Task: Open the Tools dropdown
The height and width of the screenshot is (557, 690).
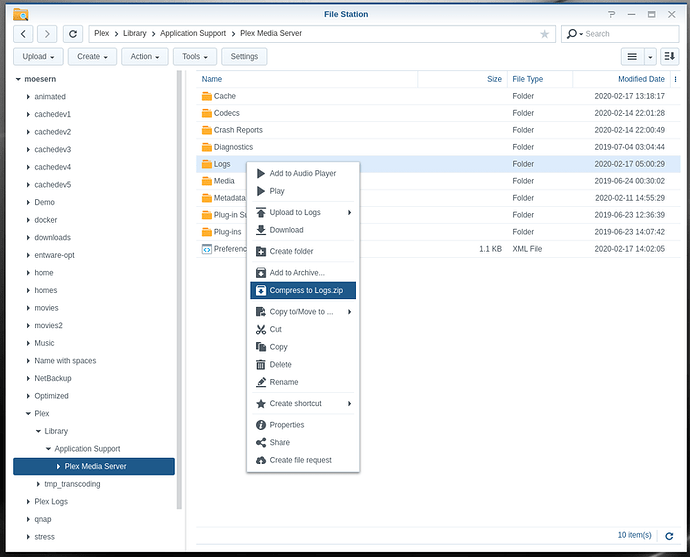Action: (x=195, y=56)
